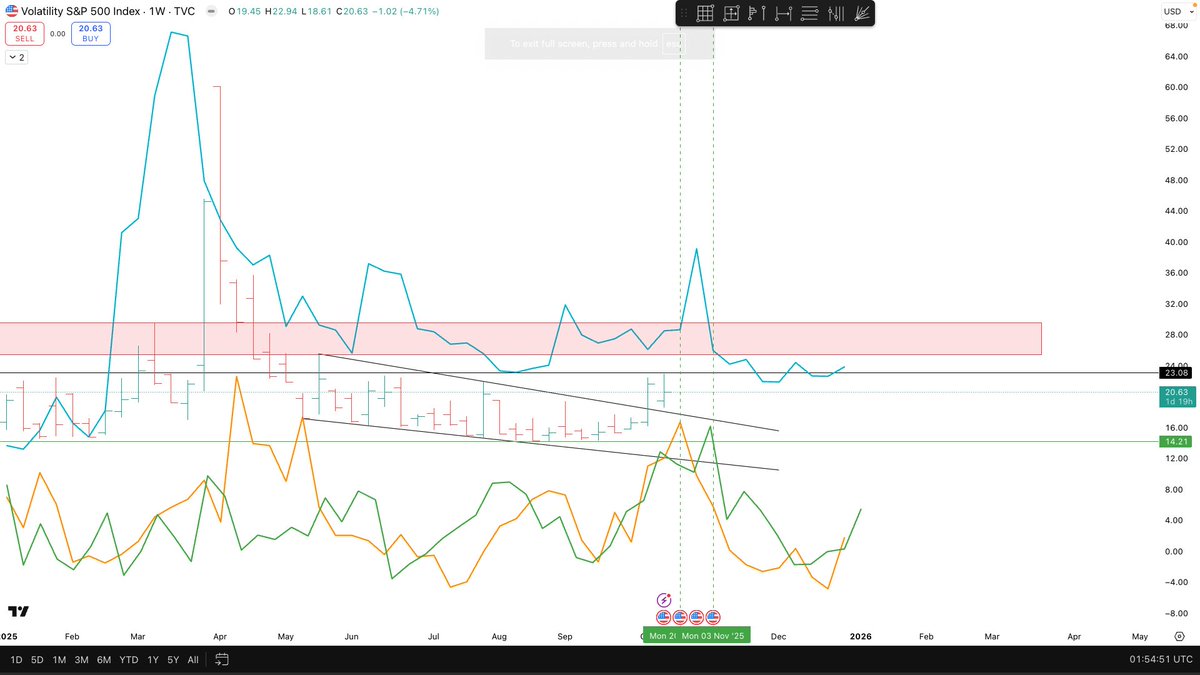
Task: Click the 0.00 spread value
Action: (57, 34)
